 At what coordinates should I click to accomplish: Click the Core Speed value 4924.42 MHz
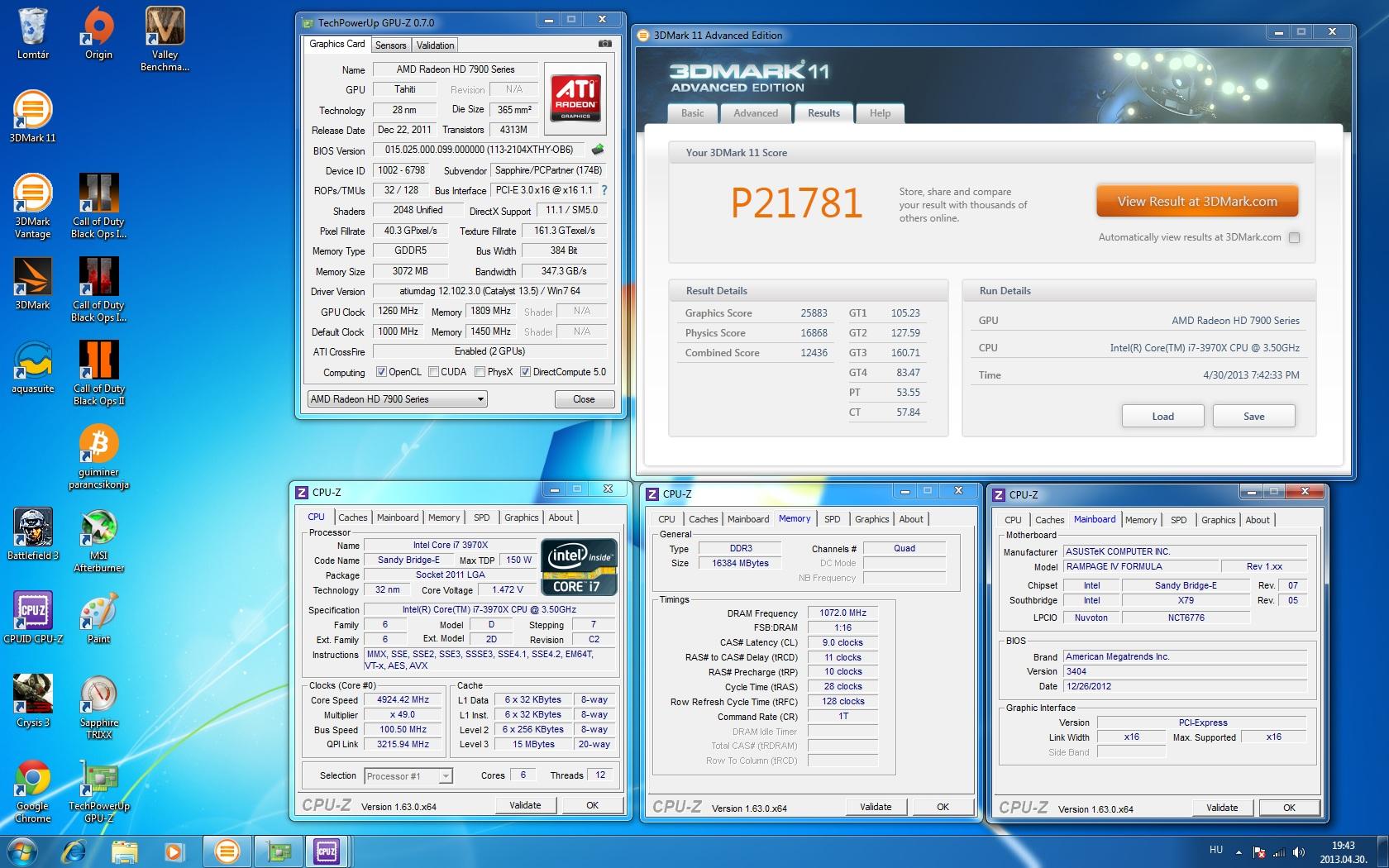403,700
